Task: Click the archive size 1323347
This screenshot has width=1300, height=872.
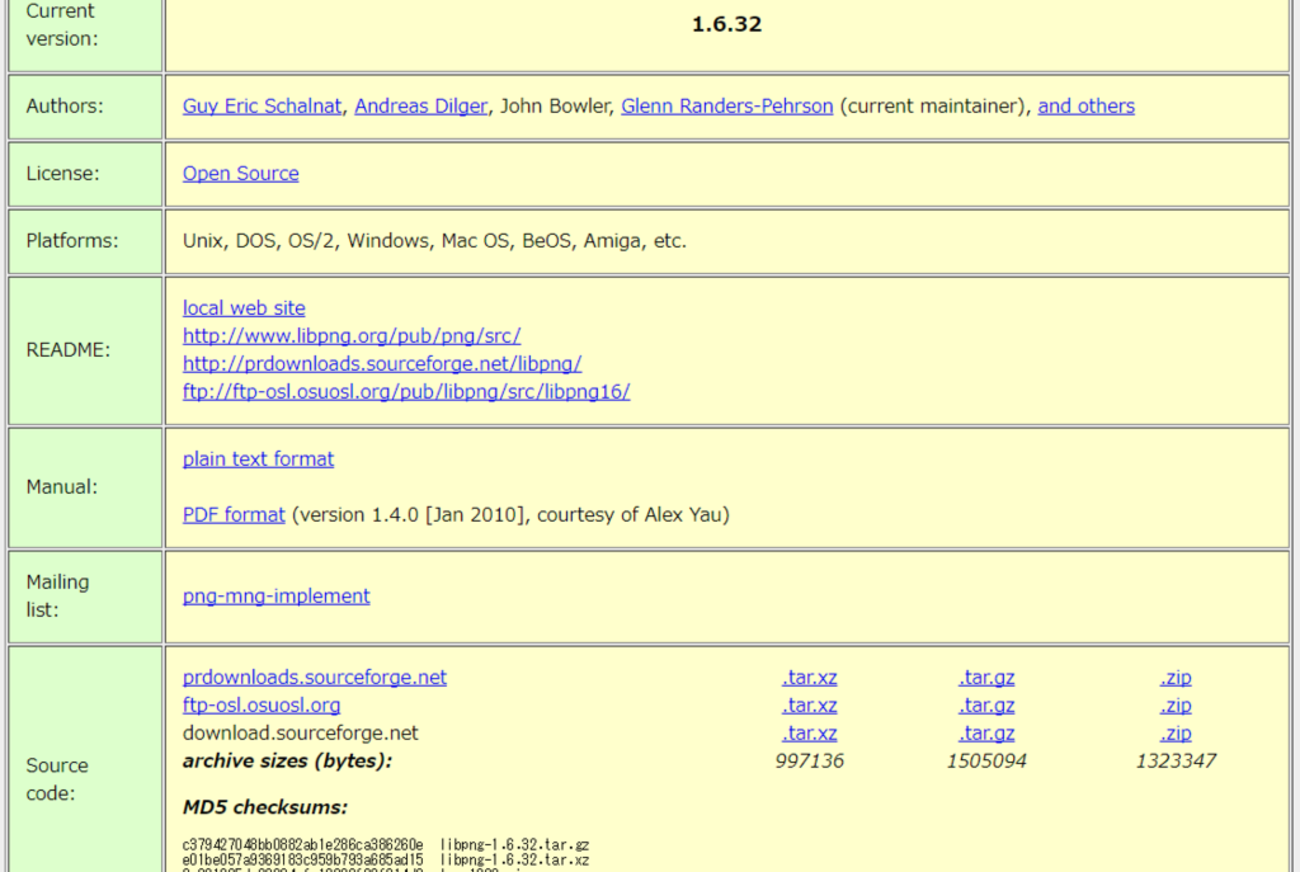Action: [x=1176, y=761]
